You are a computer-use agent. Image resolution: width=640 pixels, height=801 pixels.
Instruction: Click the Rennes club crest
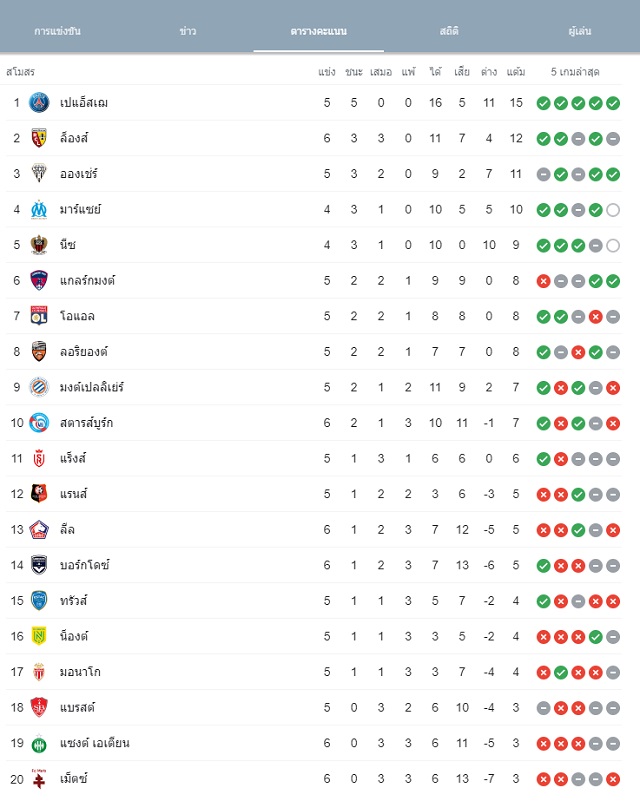coord(39,494)
